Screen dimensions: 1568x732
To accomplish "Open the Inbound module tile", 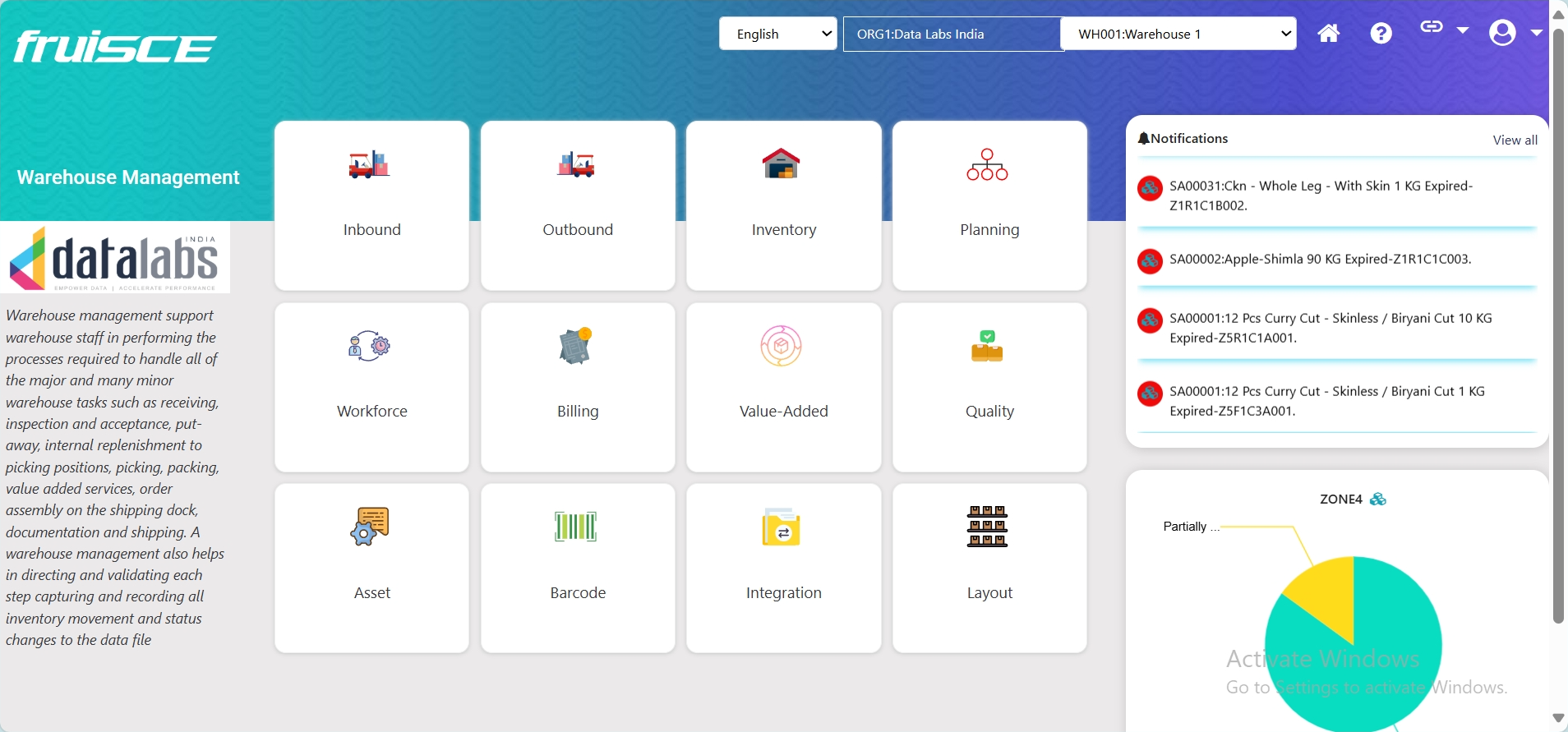I will (x=371, y=205).
